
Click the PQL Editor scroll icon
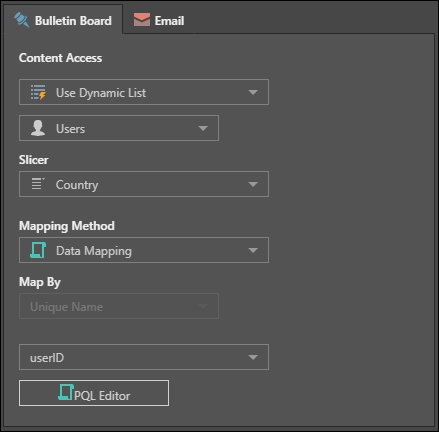click(66, 392)
